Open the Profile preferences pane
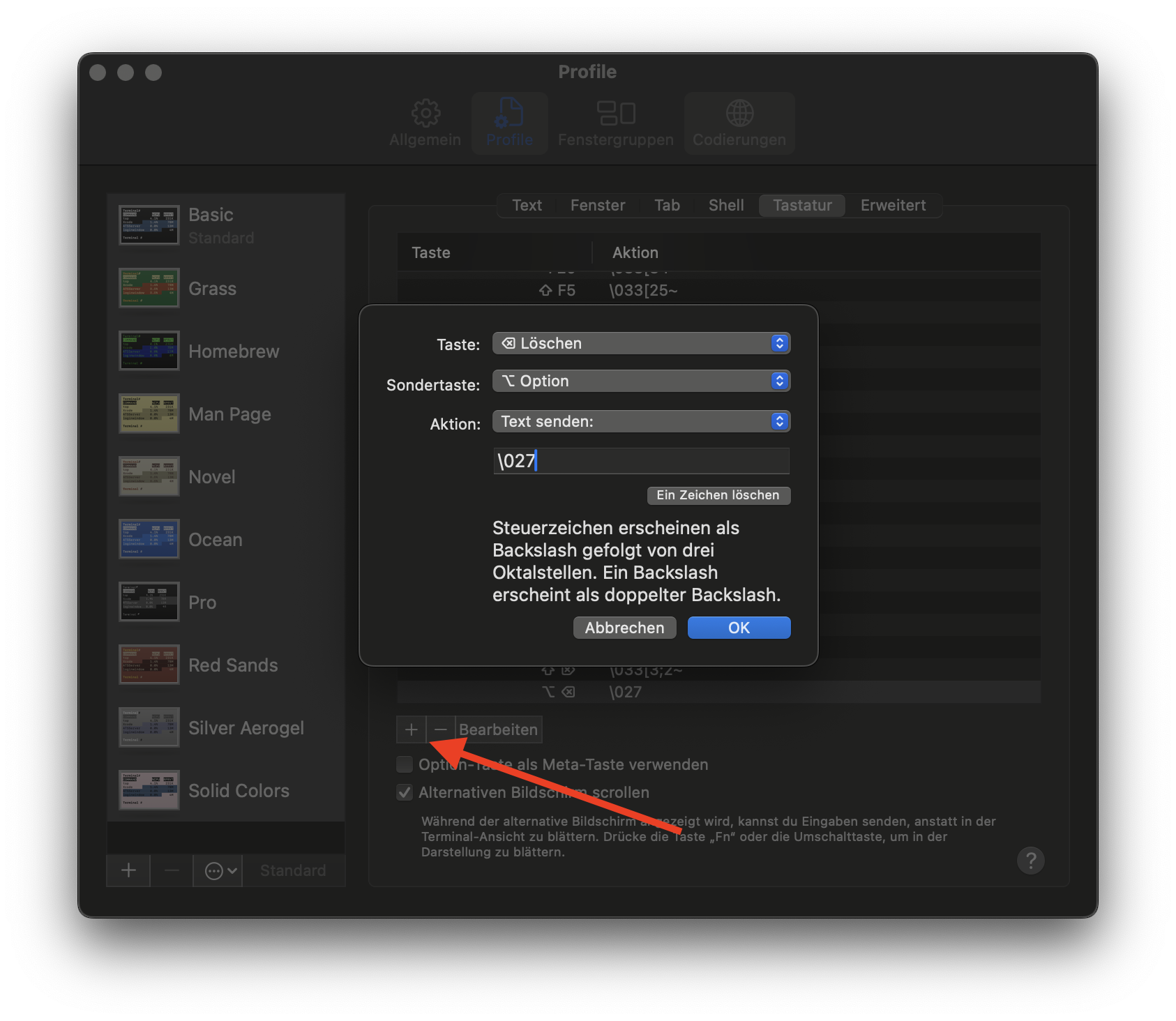 [509, 123]
